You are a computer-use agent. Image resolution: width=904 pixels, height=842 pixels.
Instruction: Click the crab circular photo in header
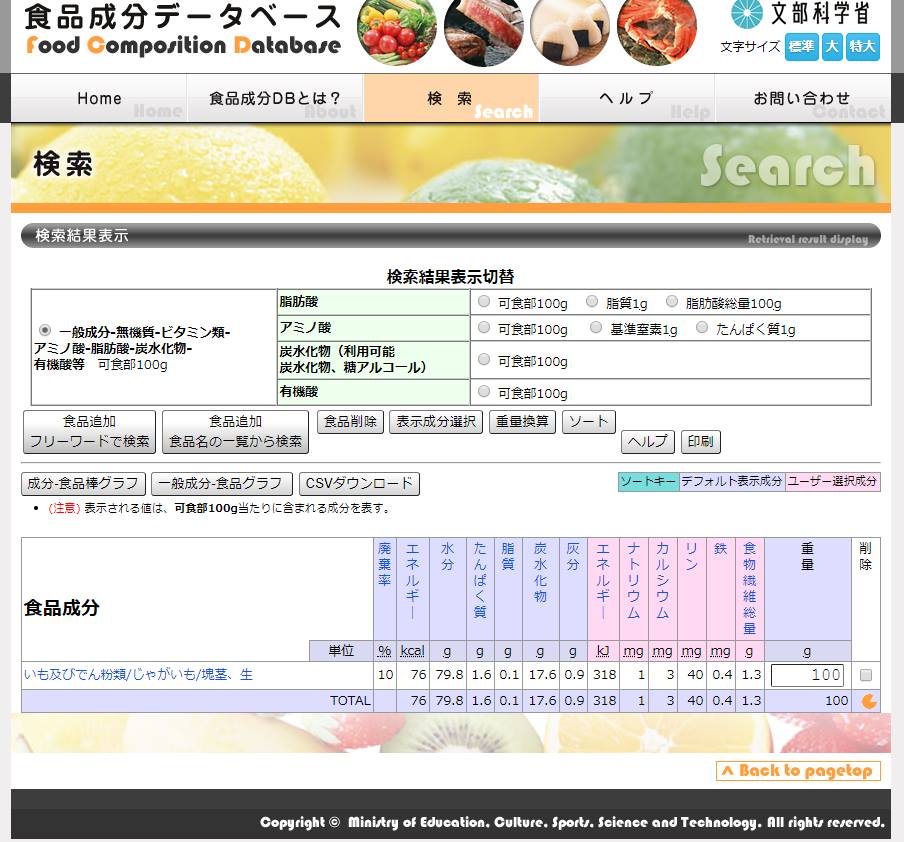tap(657, 30)
